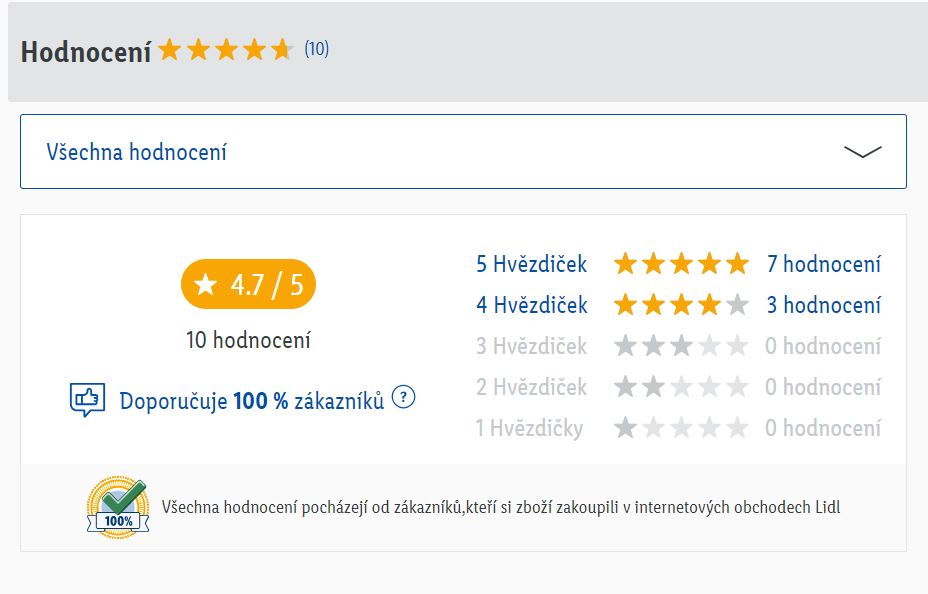928x594 pixels.
Task: Click the Hodnocení section heading
Action: pos(86,51)
